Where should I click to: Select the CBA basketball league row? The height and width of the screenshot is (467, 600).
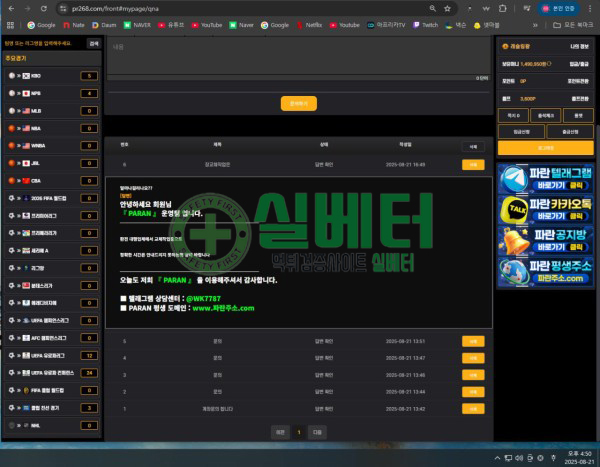tap(52, 181)
